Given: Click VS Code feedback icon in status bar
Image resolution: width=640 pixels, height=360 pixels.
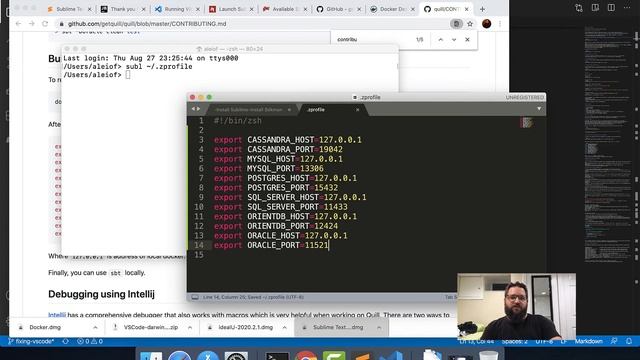Looking at the screenshot, I should coord(614,341).
